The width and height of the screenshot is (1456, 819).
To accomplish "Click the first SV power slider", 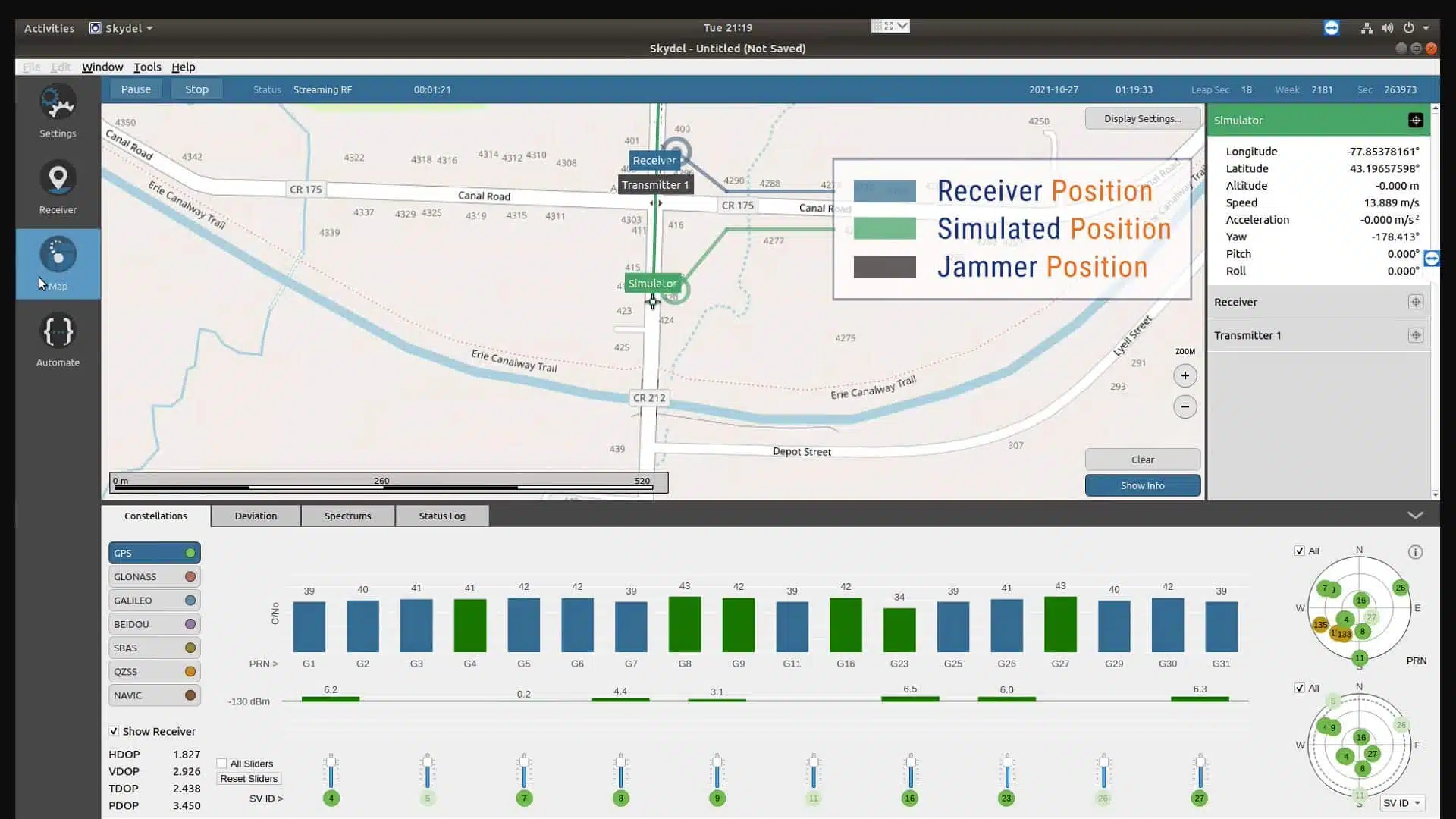I will click(331, 775).
